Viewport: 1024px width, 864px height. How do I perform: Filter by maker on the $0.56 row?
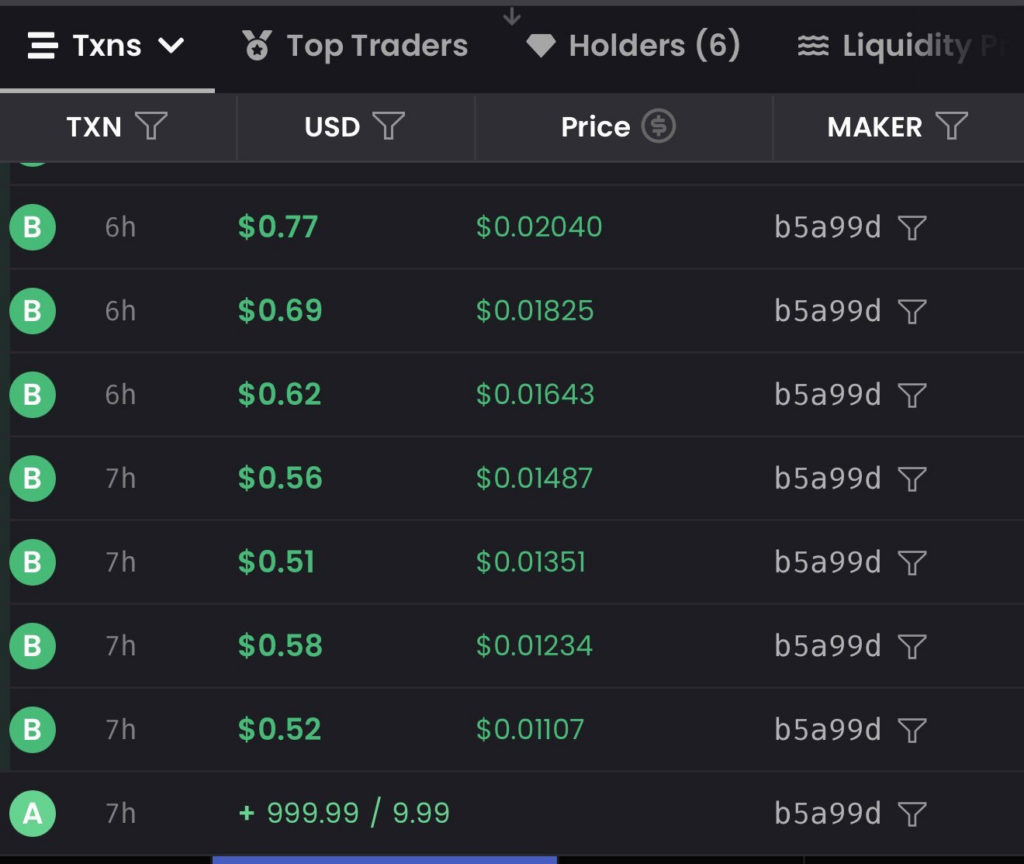(912, 479)
